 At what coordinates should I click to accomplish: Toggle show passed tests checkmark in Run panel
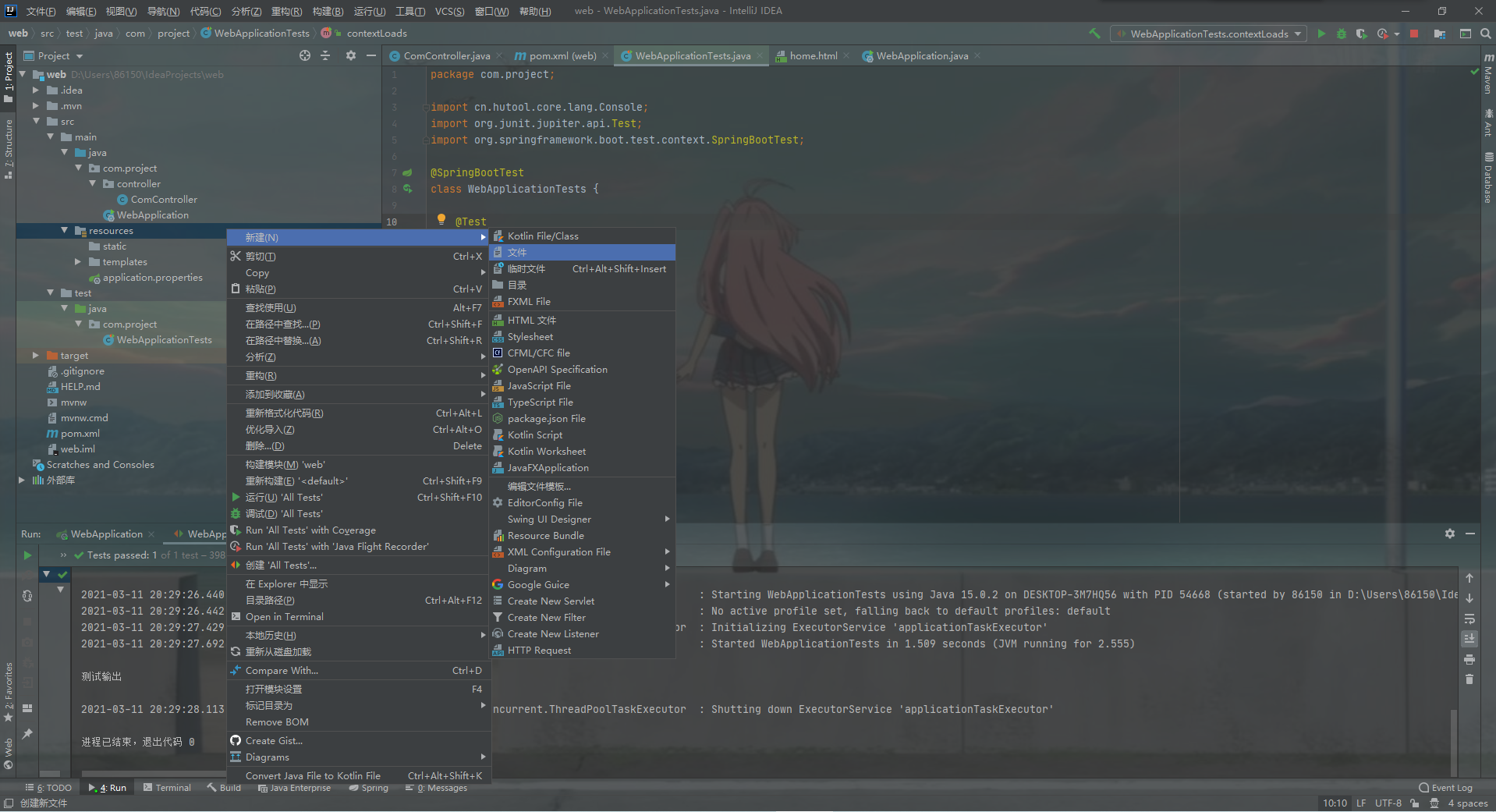click(62, 574)
